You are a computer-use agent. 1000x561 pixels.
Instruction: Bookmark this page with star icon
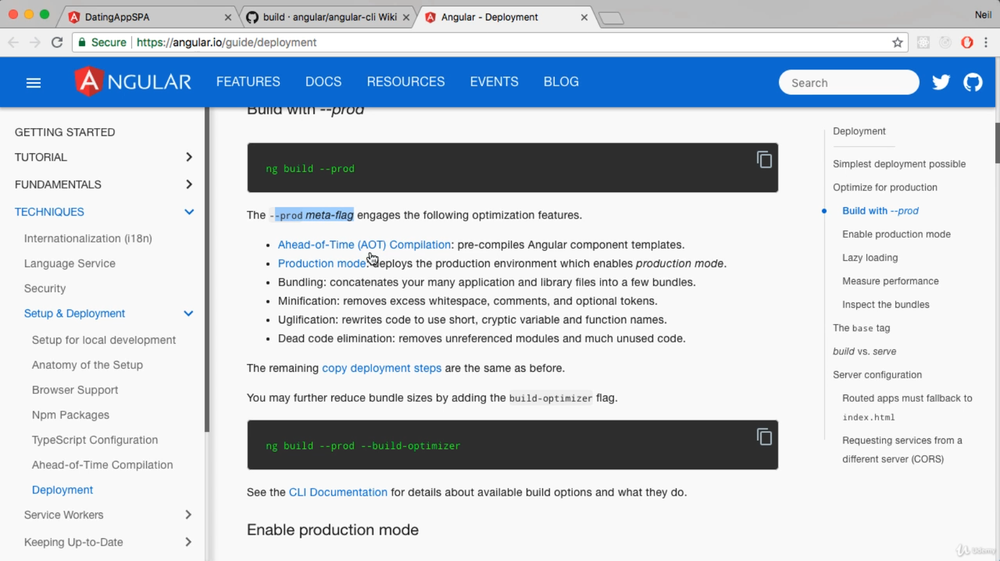coord(897,43)
